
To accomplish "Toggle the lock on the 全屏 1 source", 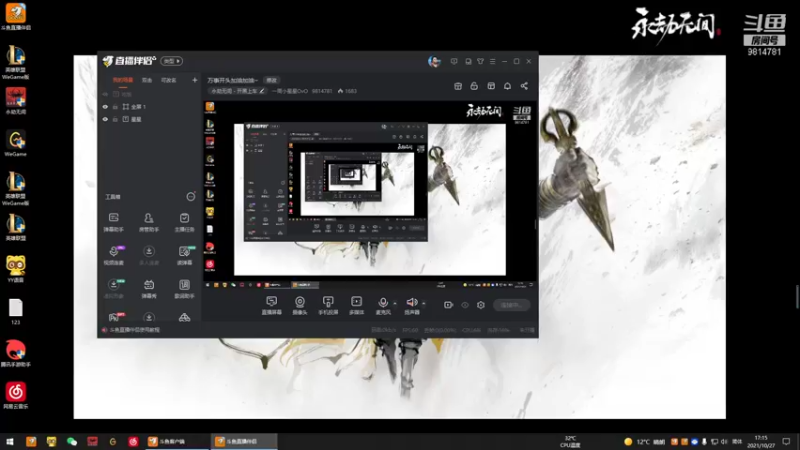I will [x=115, y=107].
